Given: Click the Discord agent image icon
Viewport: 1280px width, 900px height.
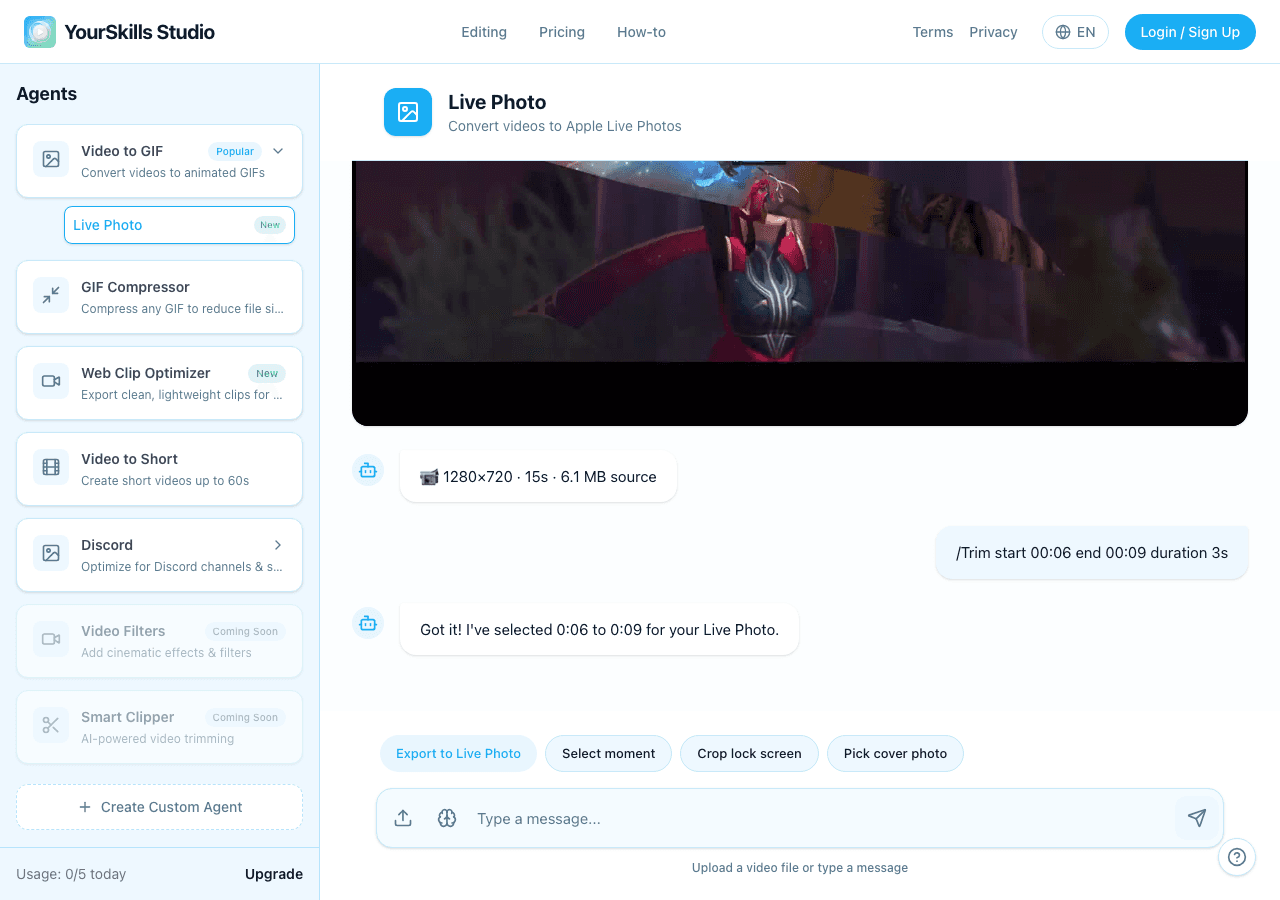Looking at the screenshot, I should tap(51, 553).
